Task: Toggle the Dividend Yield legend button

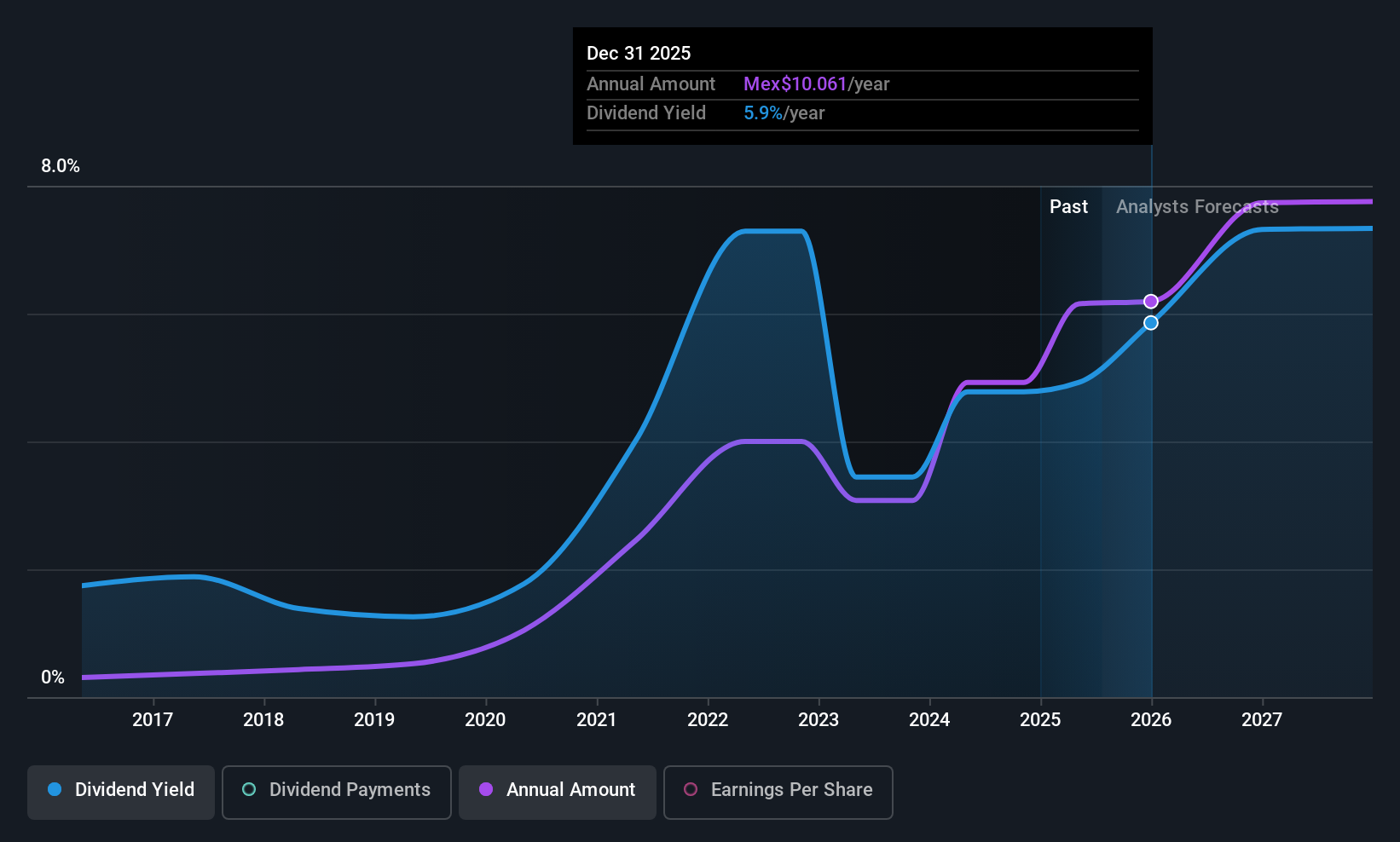Action: tap(121, 793)
